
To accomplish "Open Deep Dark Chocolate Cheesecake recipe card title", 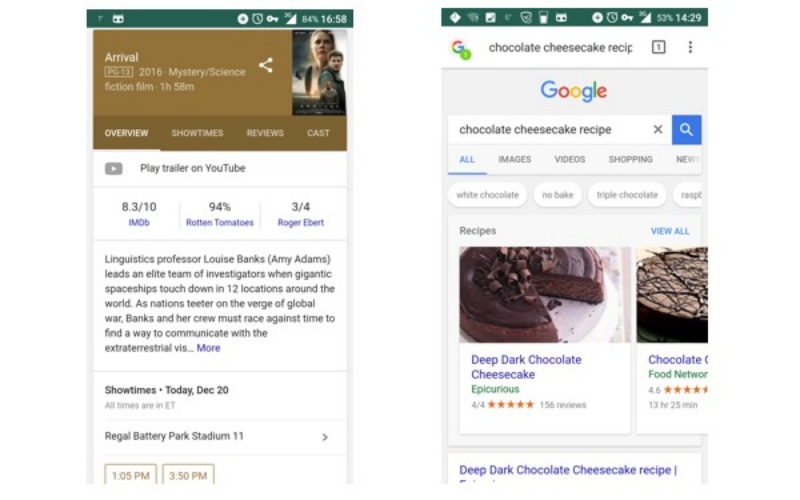I will (526, 367).
